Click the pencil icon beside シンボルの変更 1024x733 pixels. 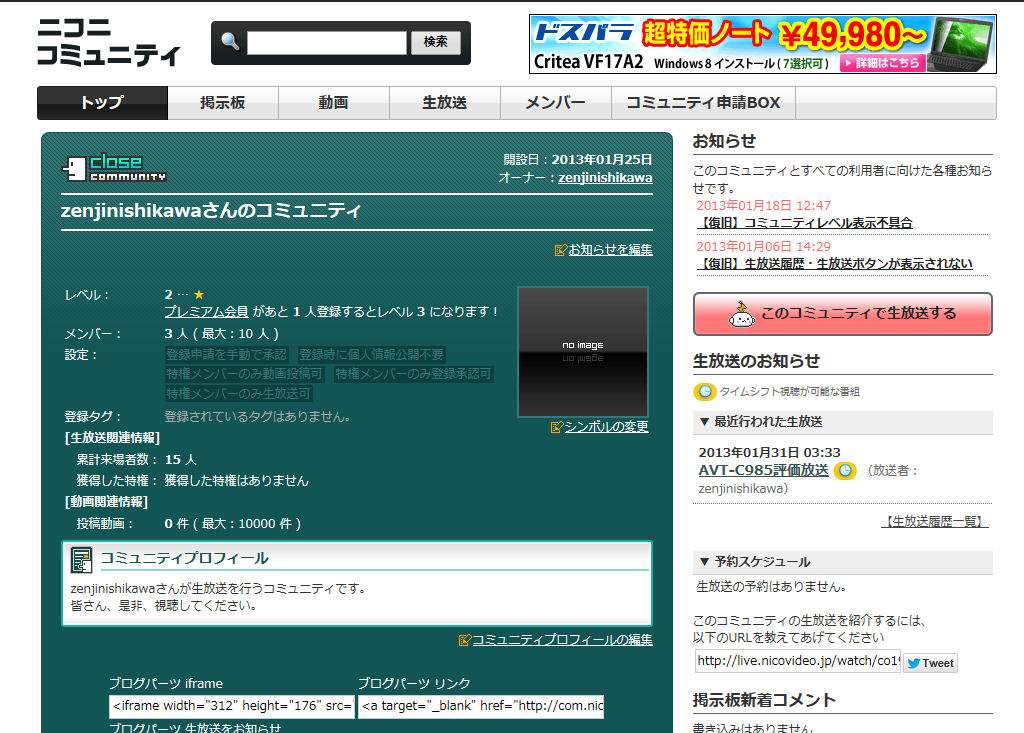coord(556,427)
